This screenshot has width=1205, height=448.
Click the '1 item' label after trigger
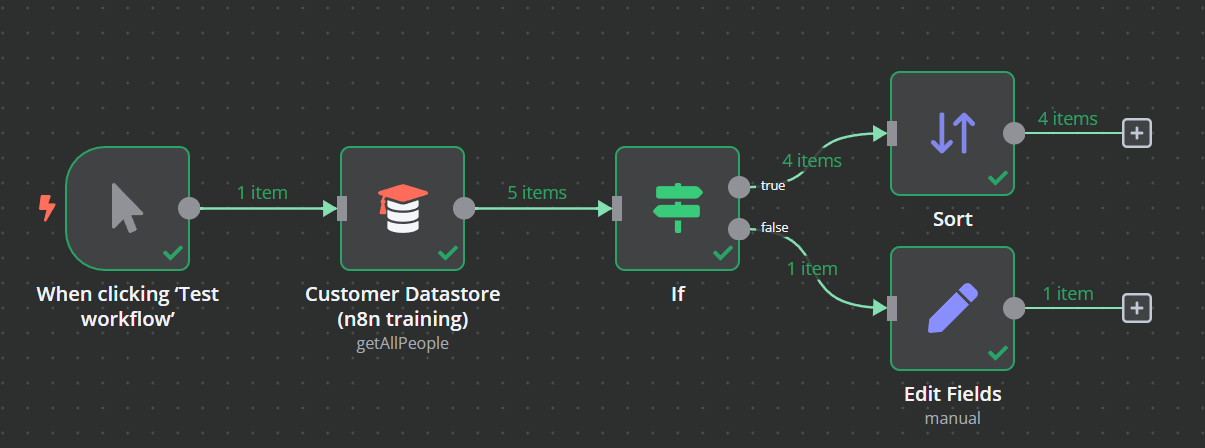(x=262, y=192)
